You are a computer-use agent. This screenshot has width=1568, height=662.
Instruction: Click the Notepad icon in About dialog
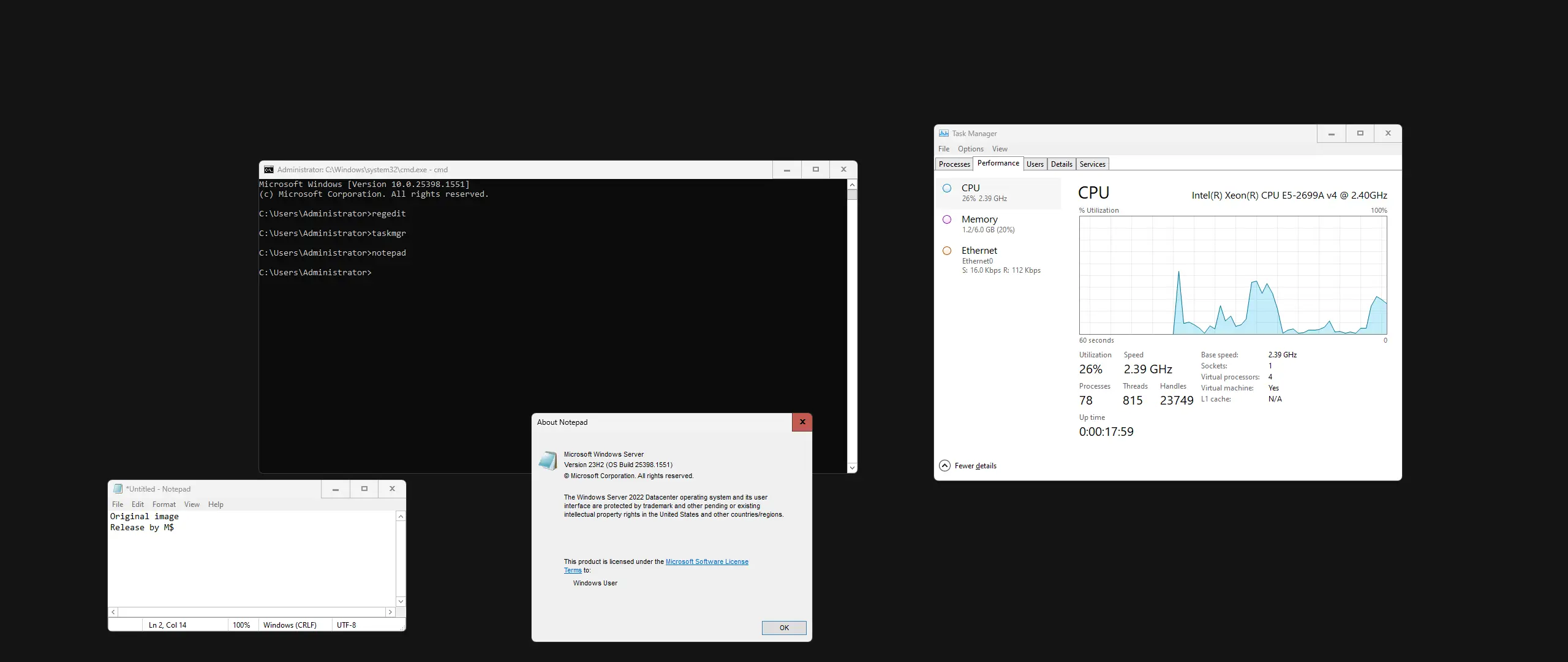pos(548,461)
